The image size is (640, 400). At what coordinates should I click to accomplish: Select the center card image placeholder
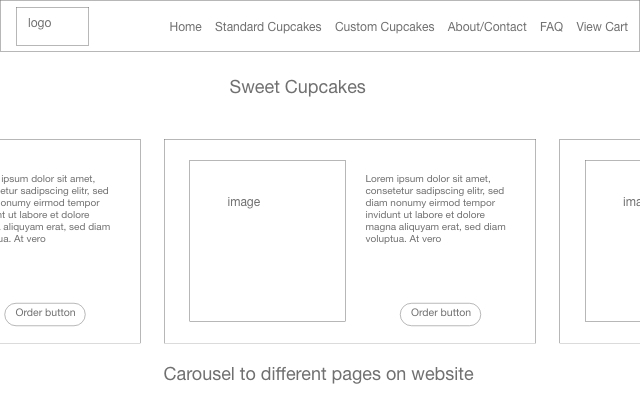(267, 241)
